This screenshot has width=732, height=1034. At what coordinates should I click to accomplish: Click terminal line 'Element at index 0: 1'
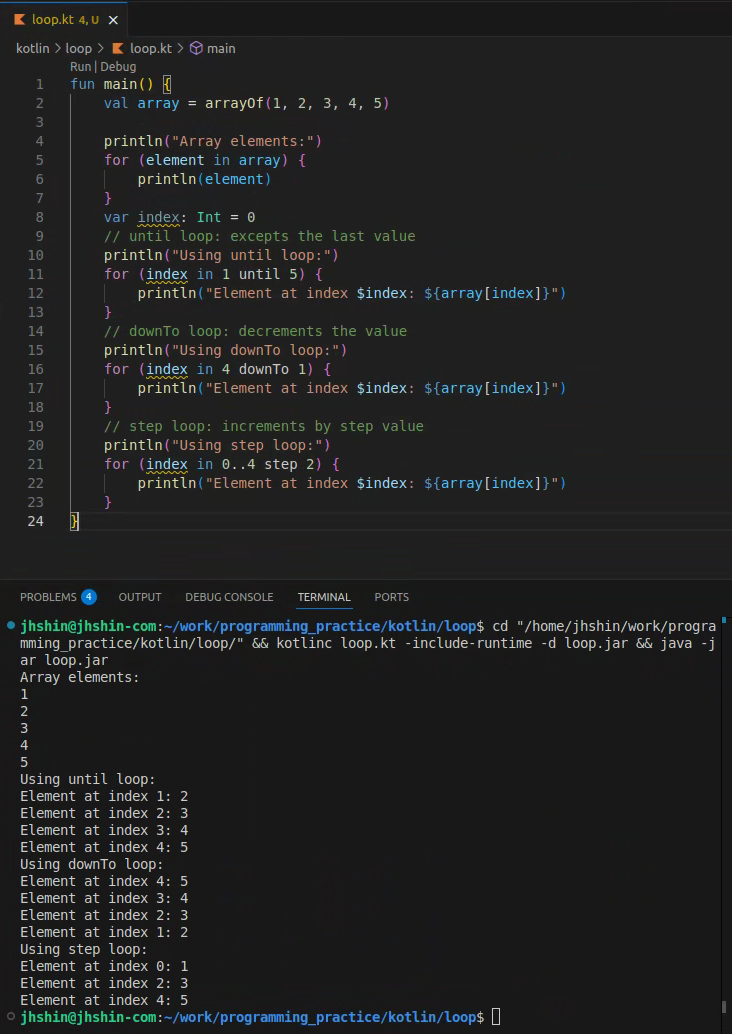104,967
